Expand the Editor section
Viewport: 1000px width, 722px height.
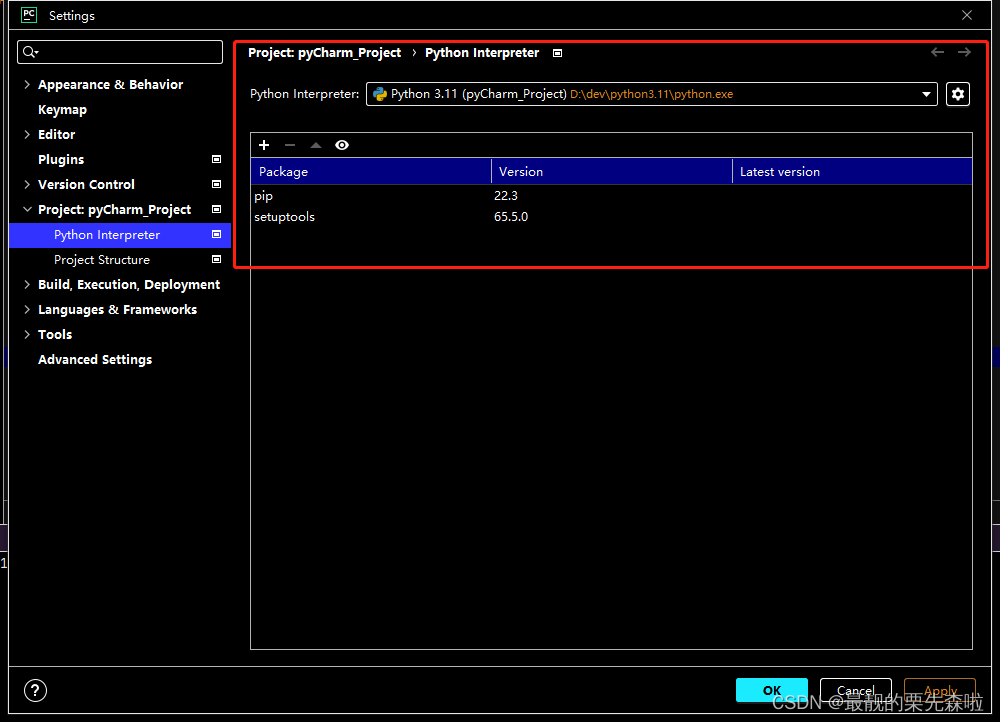27,134
